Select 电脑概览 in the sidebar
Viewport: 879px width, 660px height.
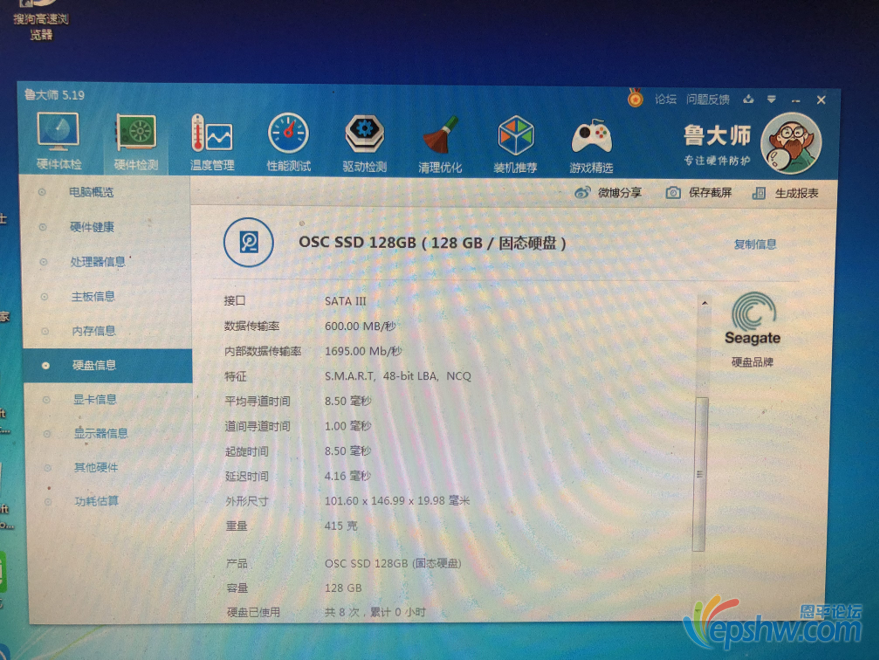click(91, 192)
